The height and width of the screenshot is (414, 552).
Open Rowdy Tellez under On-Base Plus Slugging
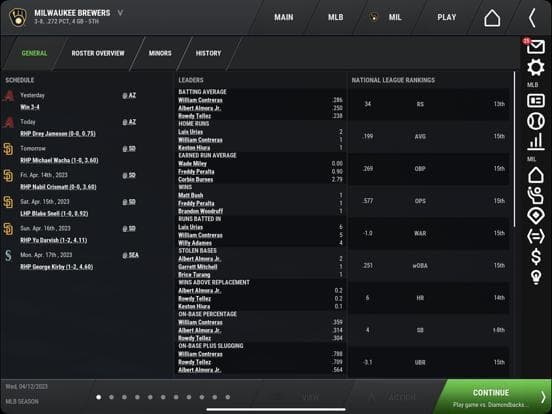(194, 362)
